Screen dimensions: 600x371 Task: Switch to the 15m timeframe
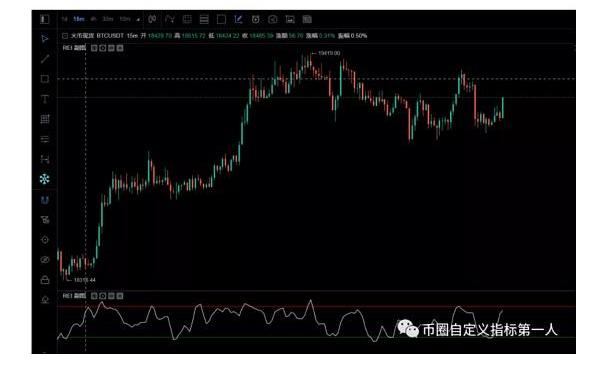tap(79, 19)
